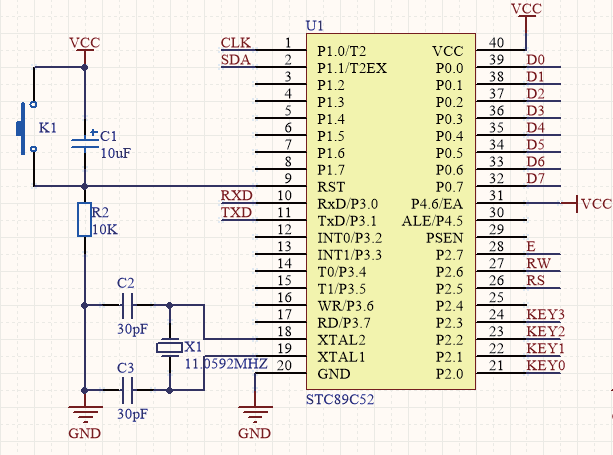This screenshot has width=613, height=455.
Task: Click the P1.0/T2 pin name
Action: pos(342,51)
